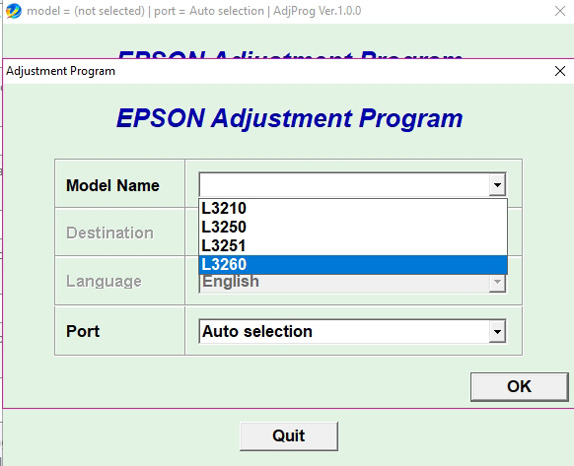Viewport: 574px width, 466px height.
Task: Open the Language dropdown arrow
Action: click(x=497, y=282)
